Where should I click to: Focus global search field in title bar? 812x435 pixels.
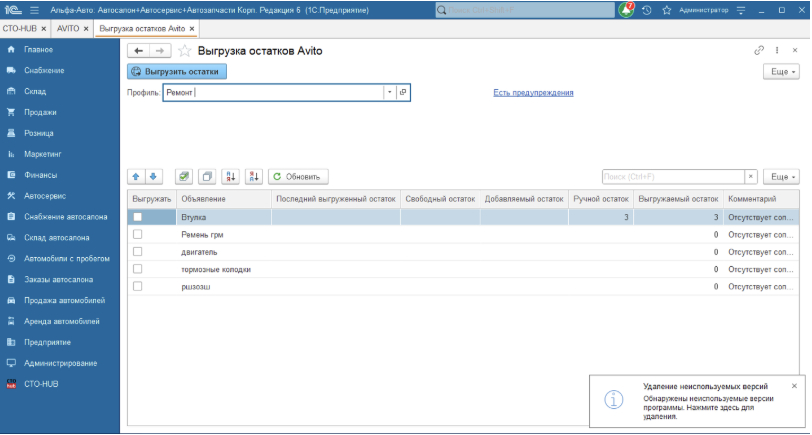pos(525,10)
